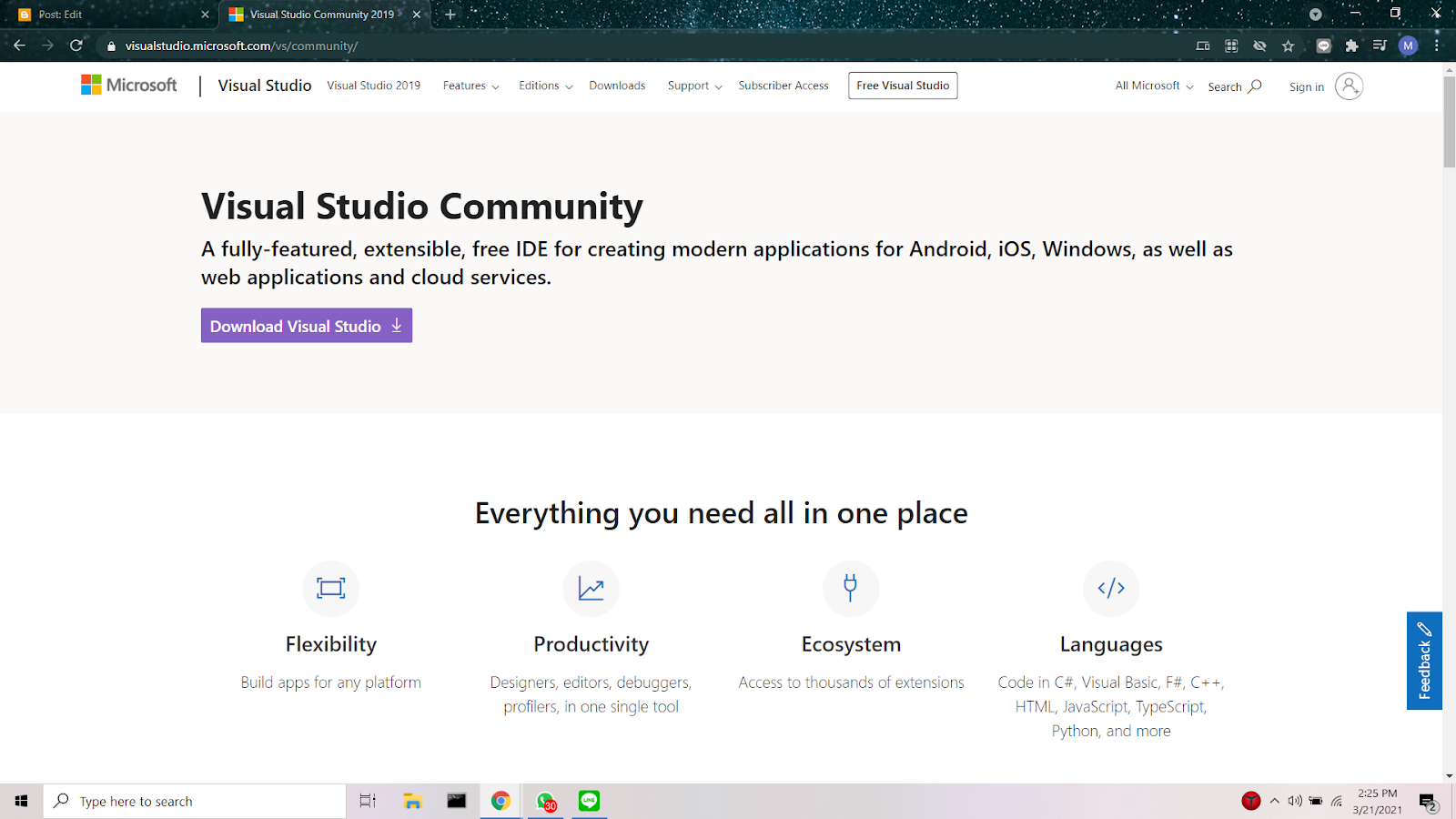Open the Downloads nav link
1456x819 pixels.
pos(617,86)
